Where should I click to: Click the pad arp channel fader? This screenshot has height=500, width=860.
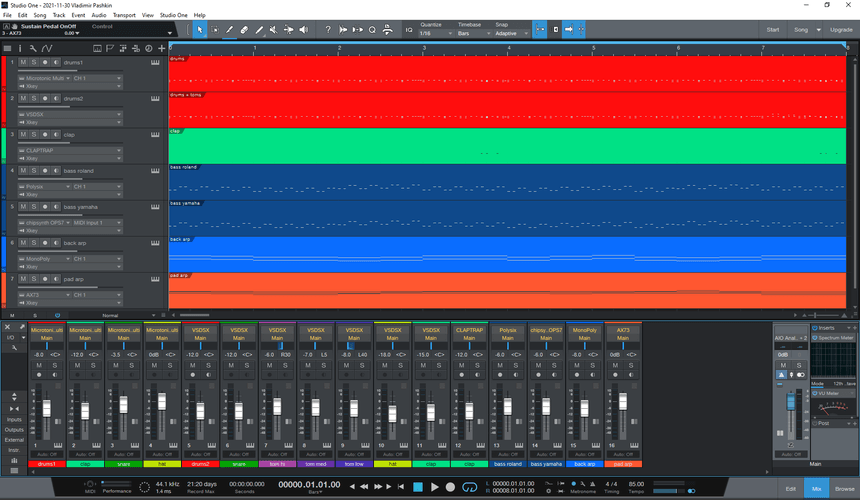(x=623, y=401)
